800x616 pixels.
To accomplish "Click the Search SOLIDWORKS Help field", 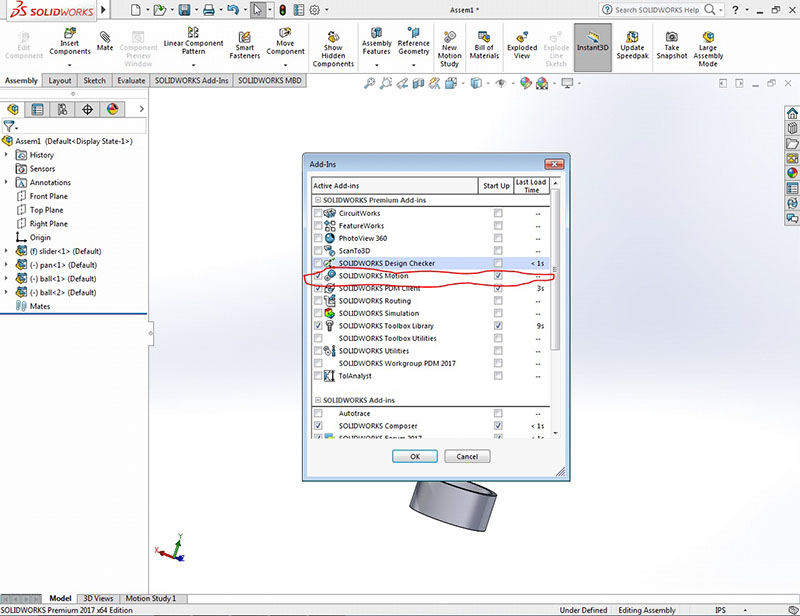I will (657, 10).
